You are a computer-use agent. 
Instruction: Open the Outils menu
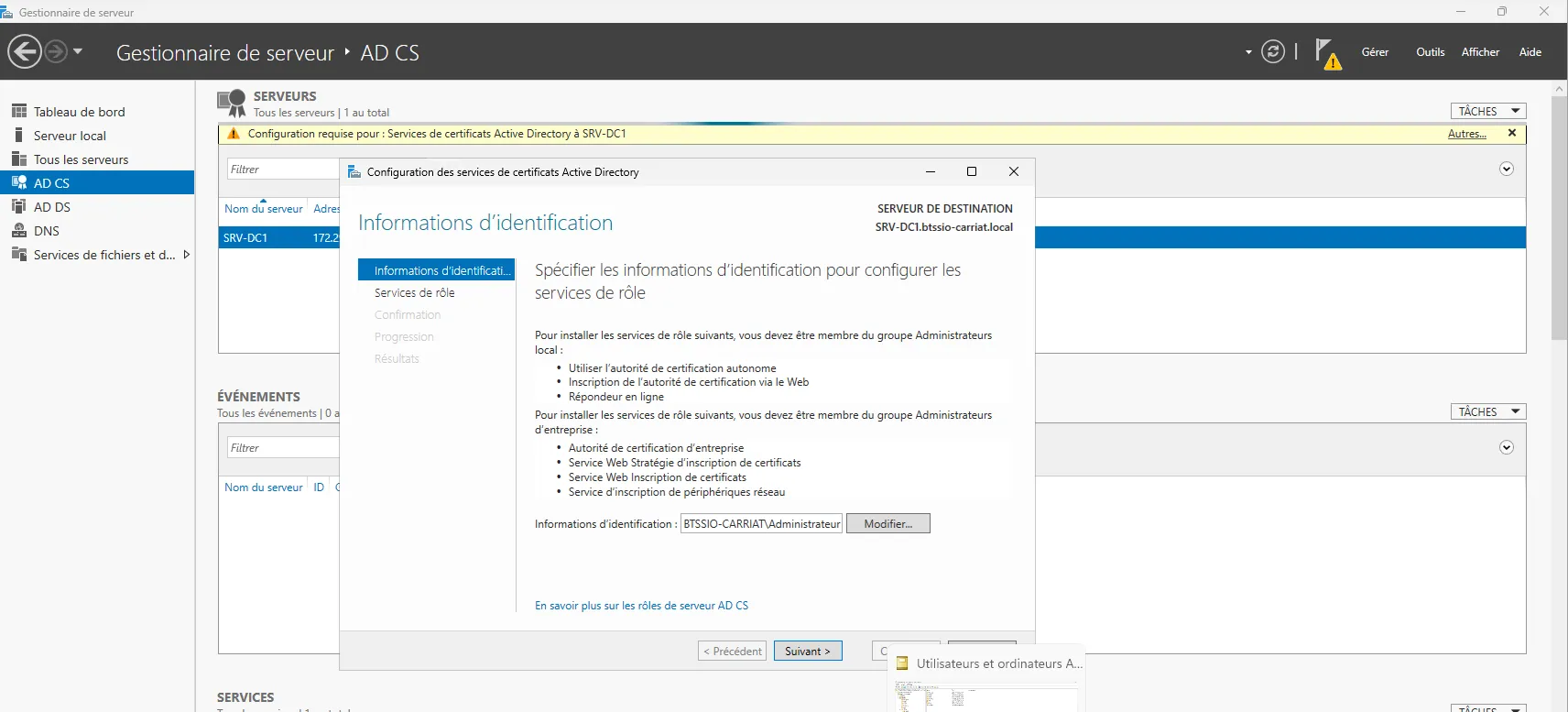pos(1430,52)
